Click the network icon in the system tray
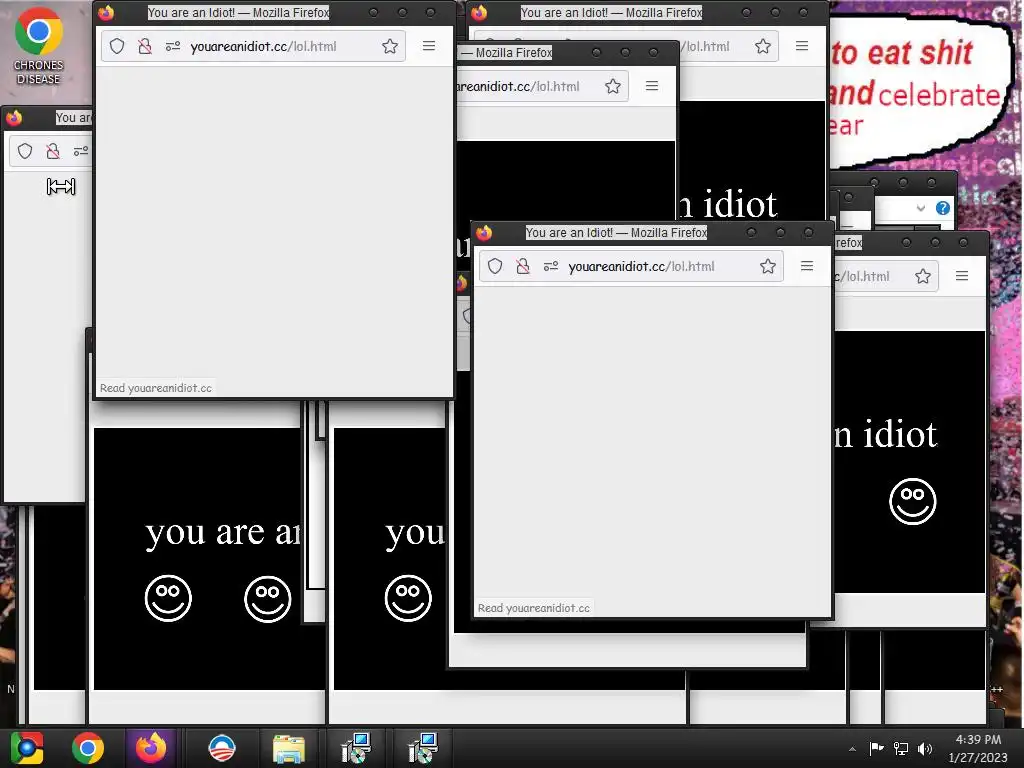This screenshot has width=1024, height=768. [x=901, y=748]
